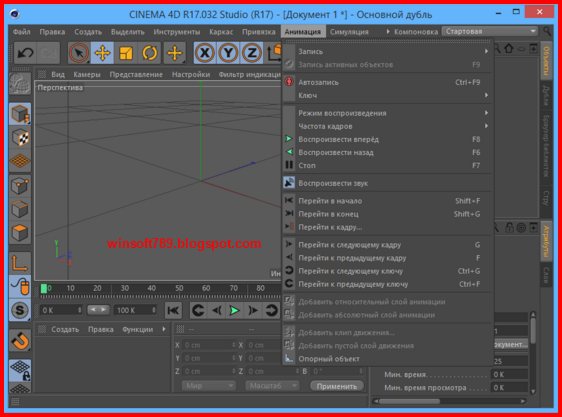
Task: Open the Объекты side tab
Action: (x=546, y=61)
